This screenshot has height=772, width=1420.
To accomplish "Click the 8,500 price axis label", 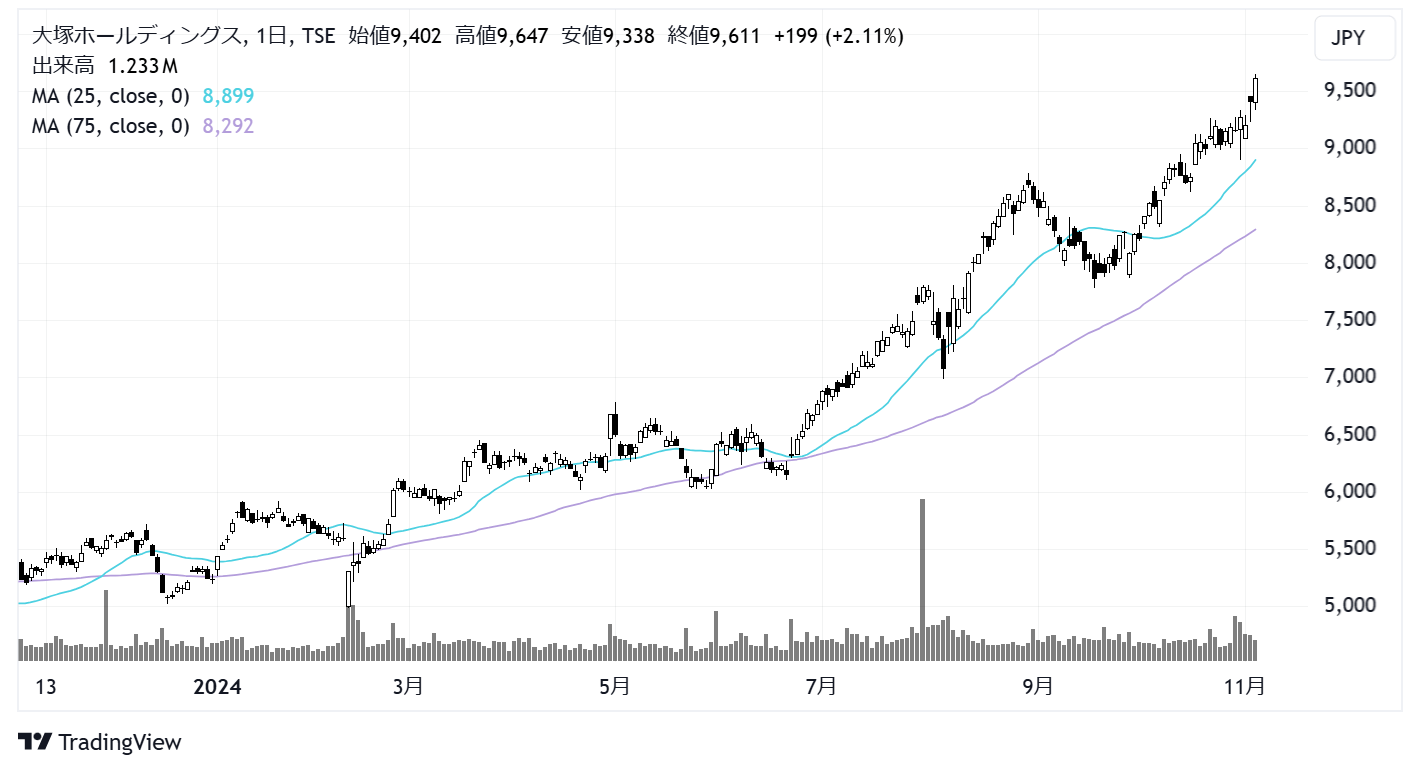I will pyautogui.click(x=1350, y=205).
